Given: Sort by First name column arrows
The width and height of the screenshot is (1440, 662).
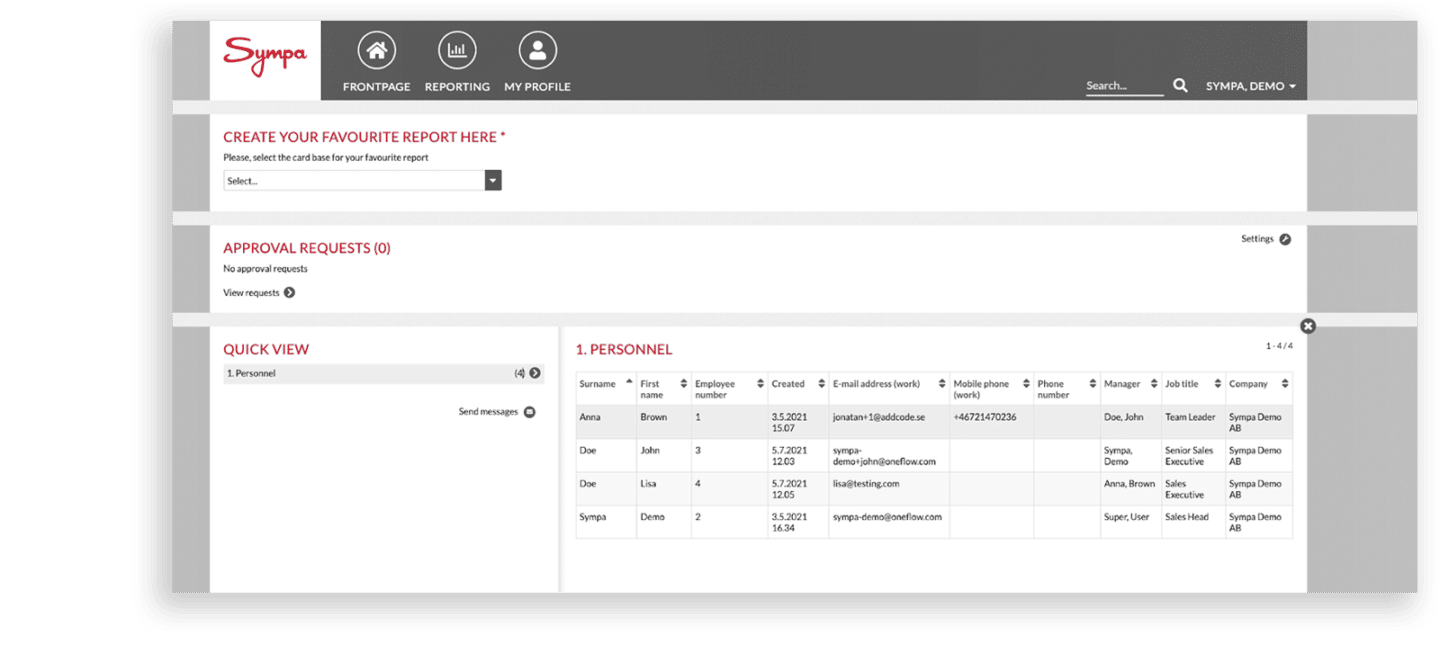Looking at the screenshot, I should (x=684, y=384).
